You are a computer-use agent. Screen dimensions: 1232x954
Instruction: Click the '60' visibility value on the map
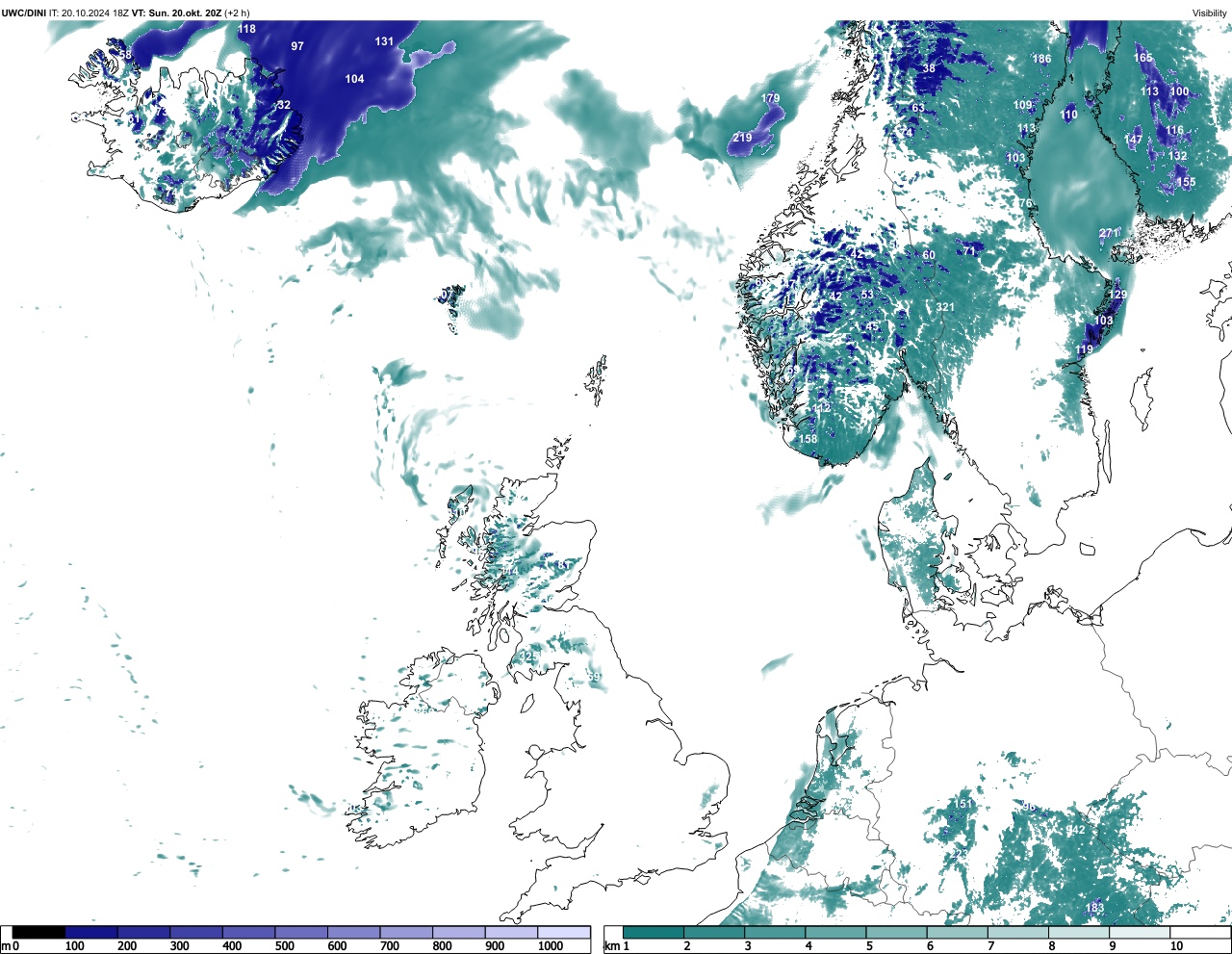coord(929,256)
